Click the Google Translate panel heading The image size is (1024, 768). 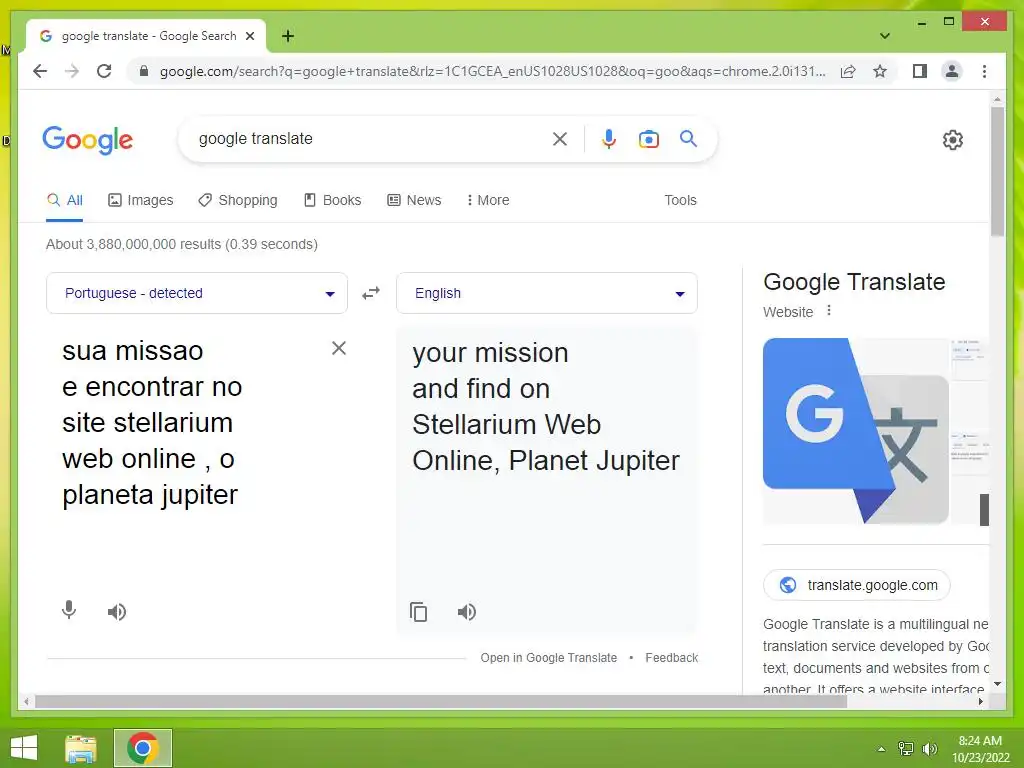(854, 282)
